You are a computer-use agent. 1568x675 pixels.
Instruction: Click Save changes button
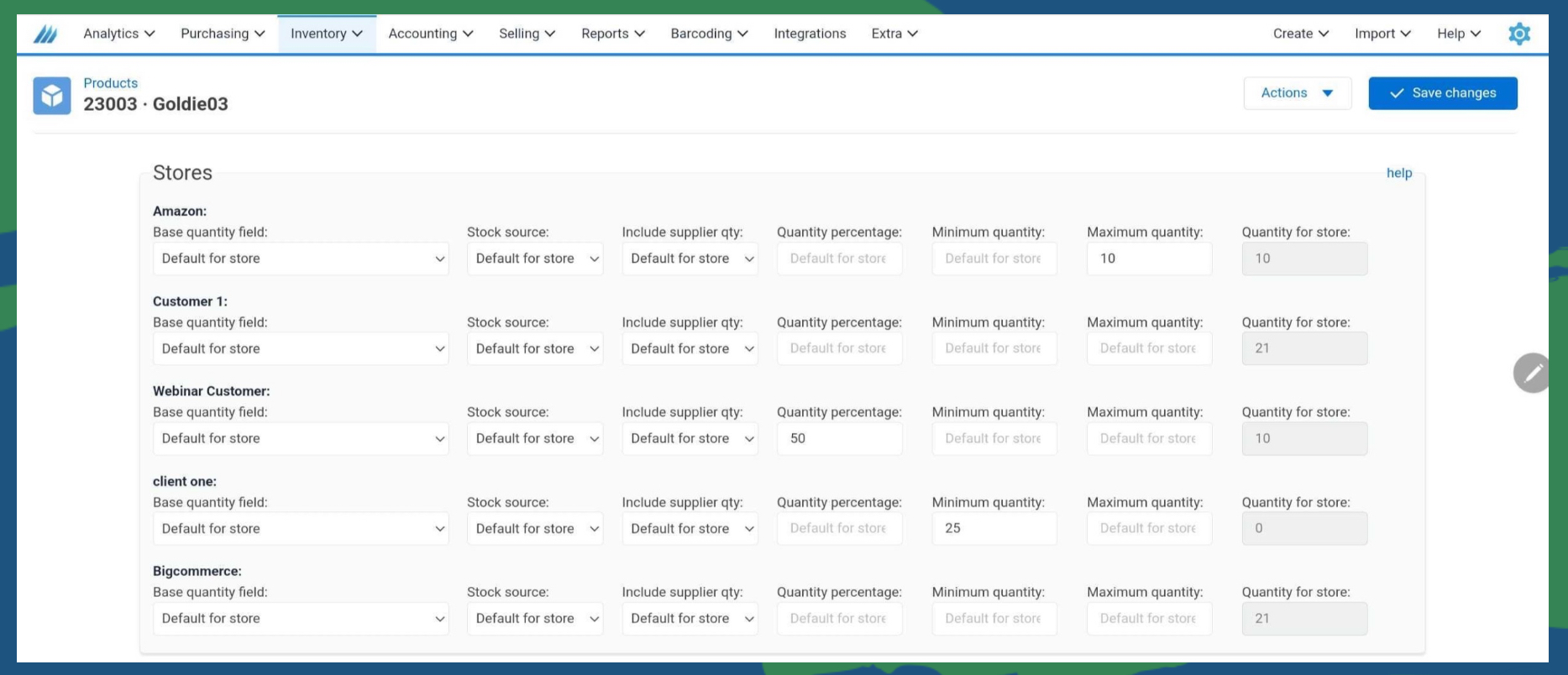(x=1443, y=93)
